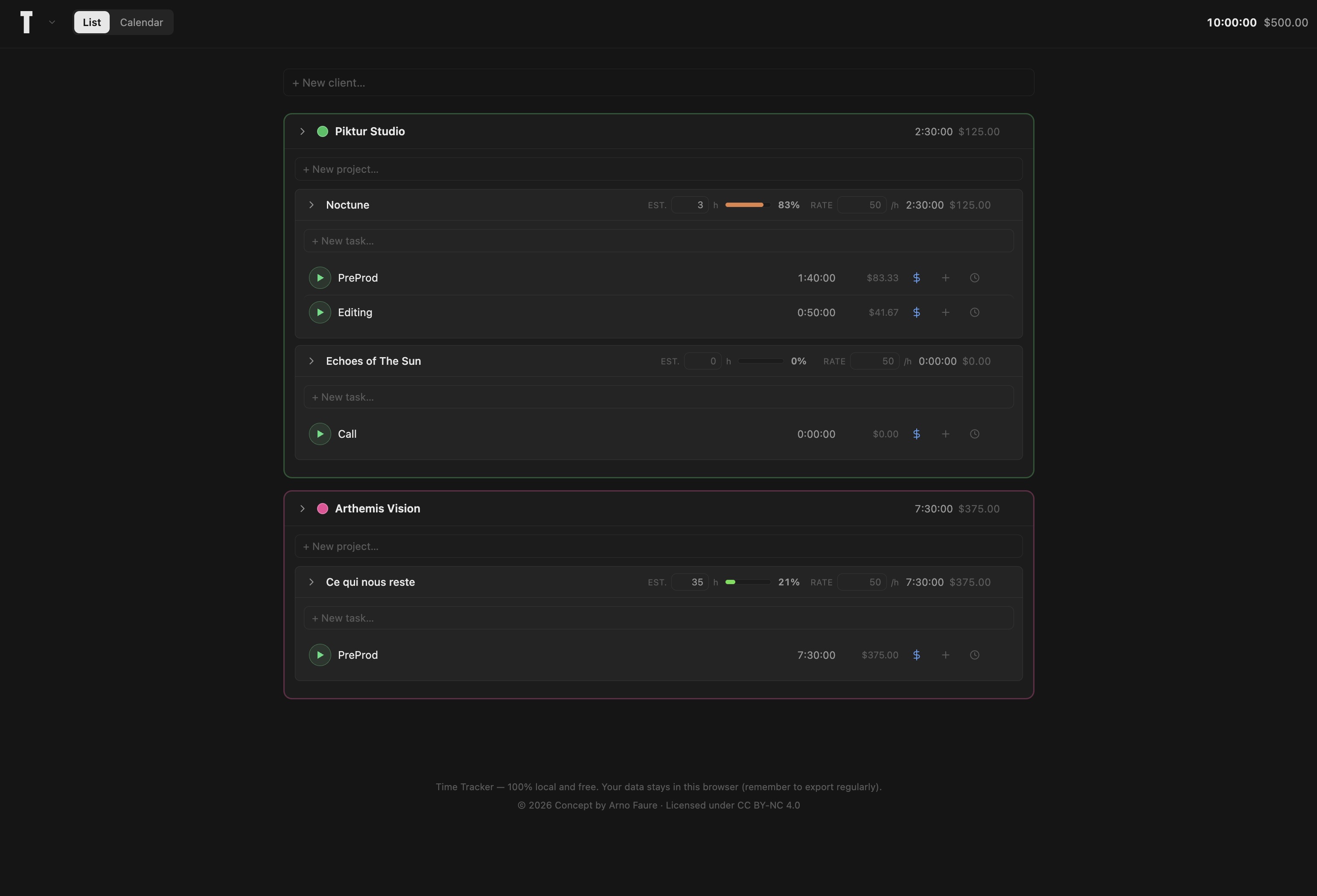
Task: Click total 10:00:00 time in header
Action: (1231, 23)
